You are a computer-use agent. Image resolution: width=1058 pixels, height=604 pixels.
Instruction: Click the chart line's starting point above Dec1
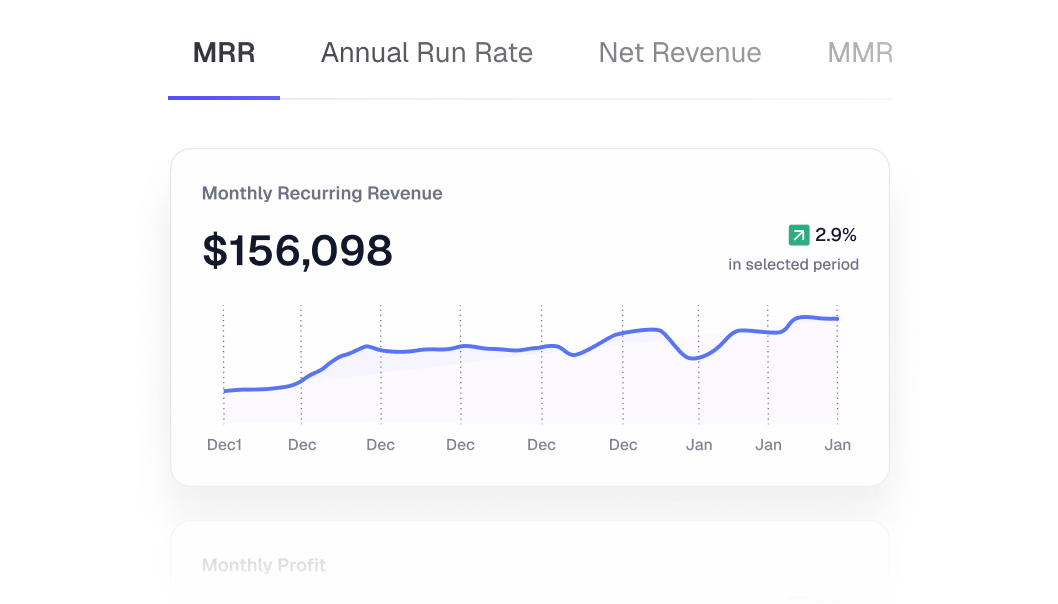coord(224,391)
